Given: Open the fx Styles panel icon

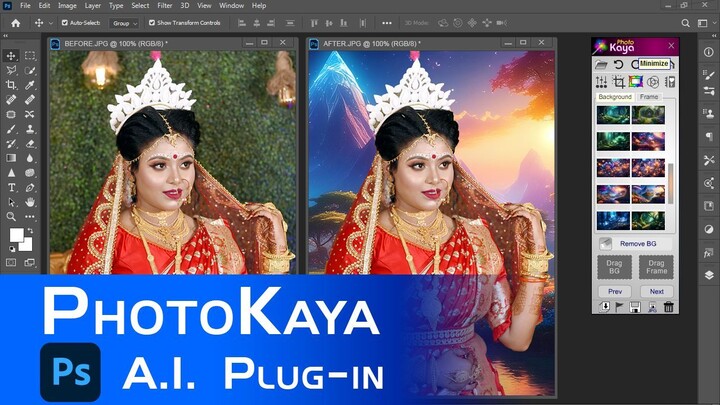Looking at the screenshot, I should 709,253.
